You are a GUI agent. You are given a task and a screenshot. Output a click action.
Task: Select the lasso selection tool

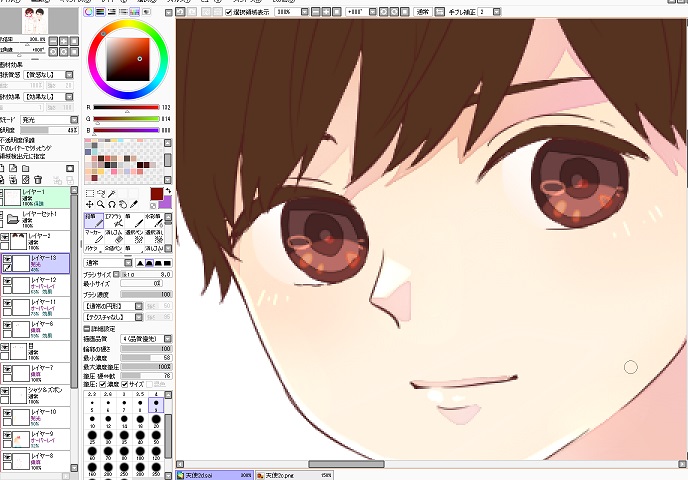click(101, 193)
